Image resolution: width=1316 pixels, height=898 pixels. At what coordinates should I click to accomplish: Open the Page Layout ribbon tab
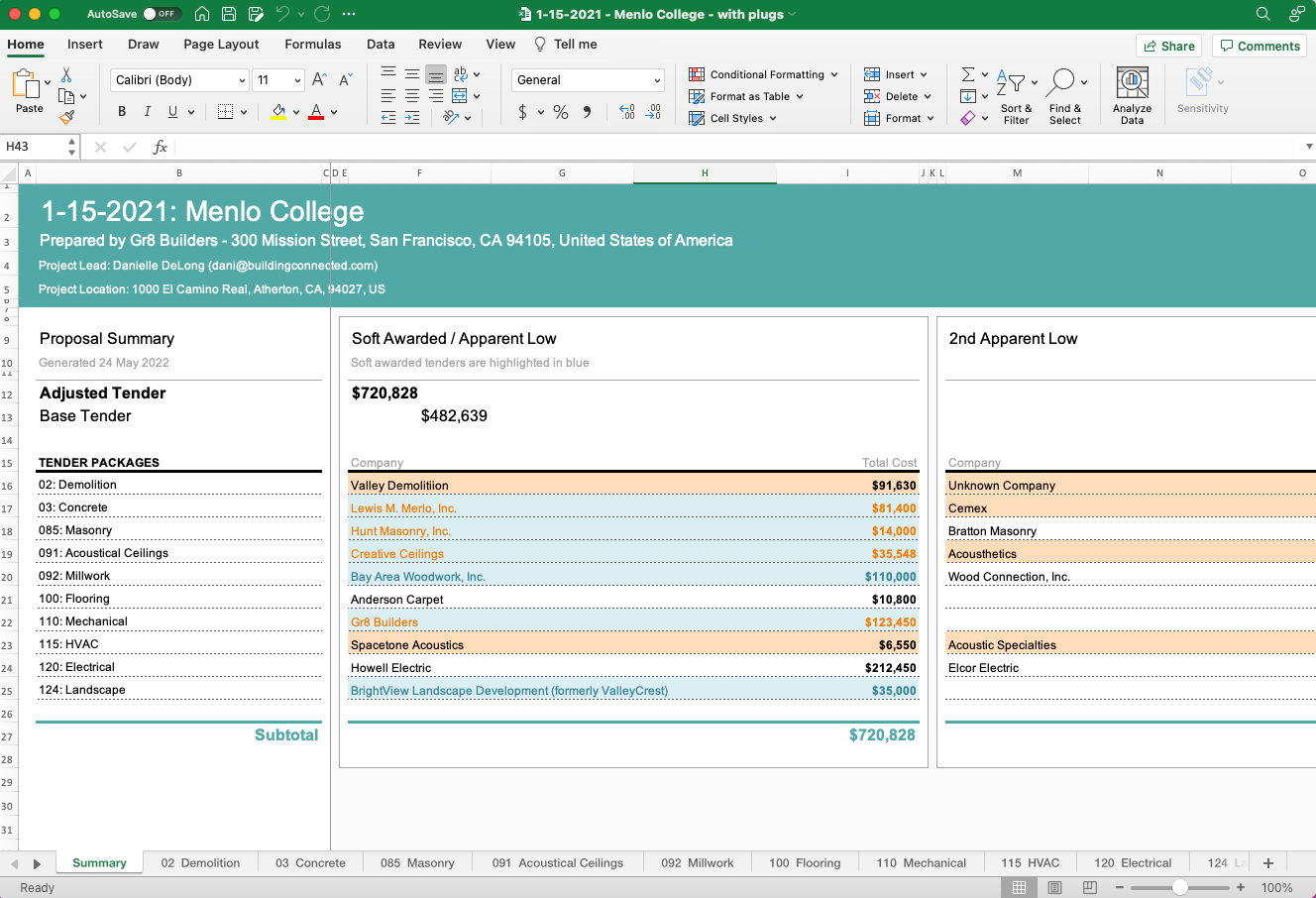(x=221, y=45)
